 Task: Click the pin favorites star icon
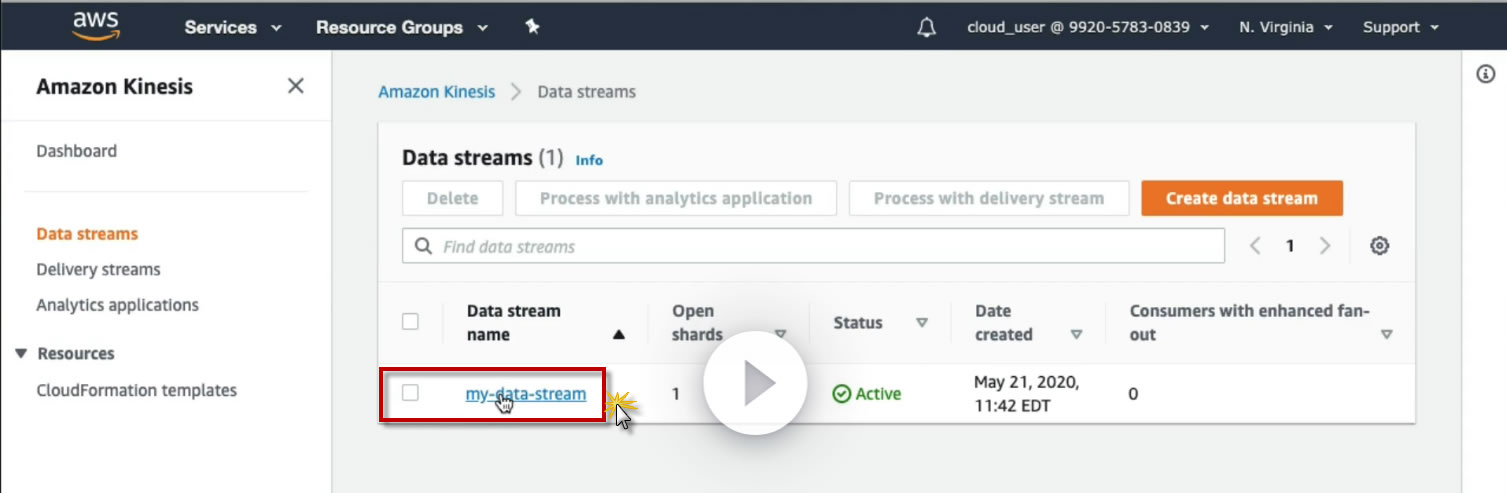click(532, 27)
